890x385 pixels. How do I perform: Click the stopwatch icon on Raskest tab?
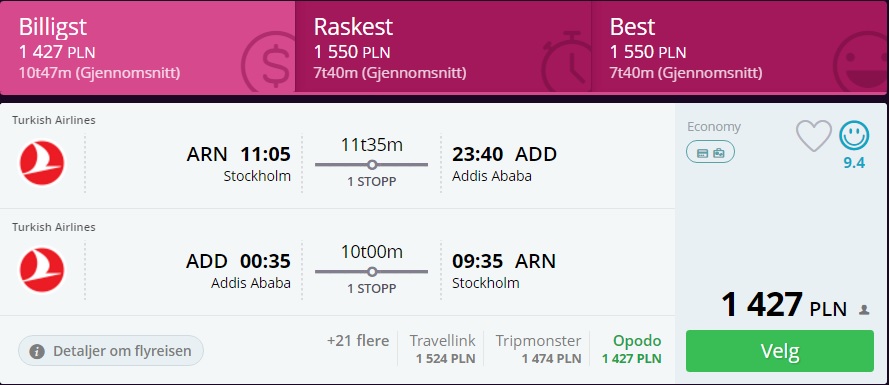pyautogui.click(x=566, y=61)
